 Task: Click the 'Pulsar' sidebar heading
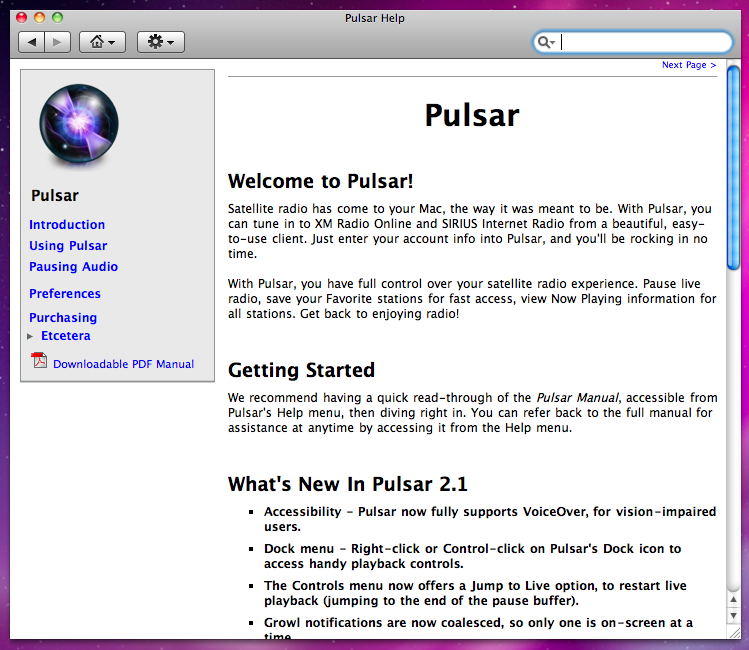(x=55, y=196)
